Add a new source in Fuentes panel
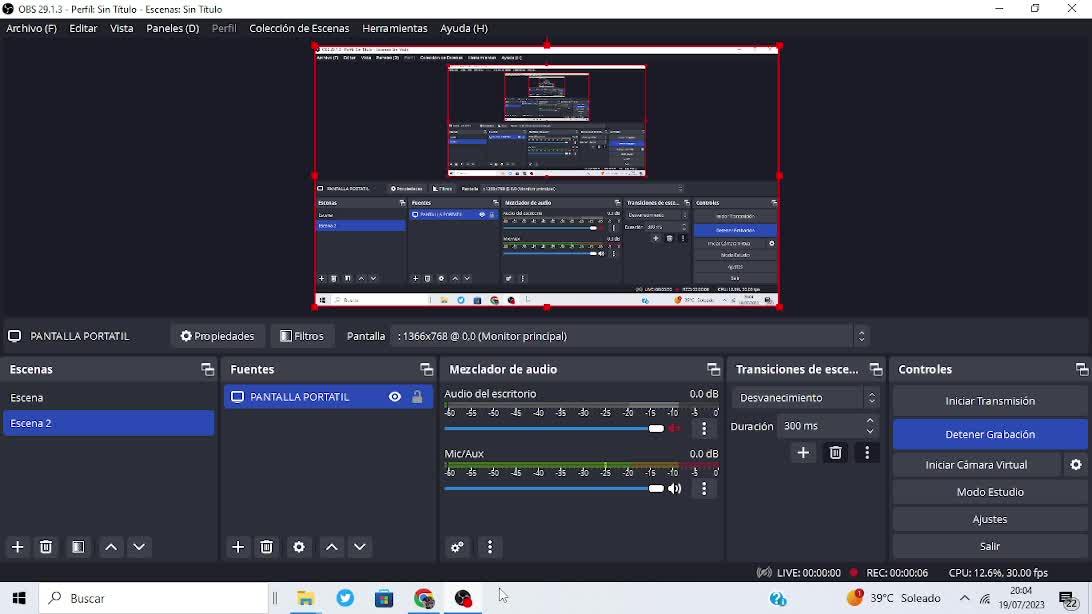The height and width of the screenshot is (614, 1092). click(x=238, y=547)
